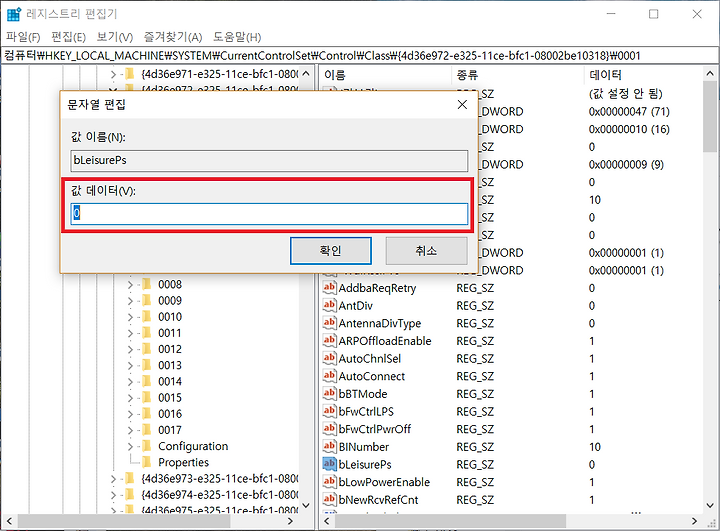Select the 0010 tree key
Screen dimensions: 720x531
coord(170,316)
